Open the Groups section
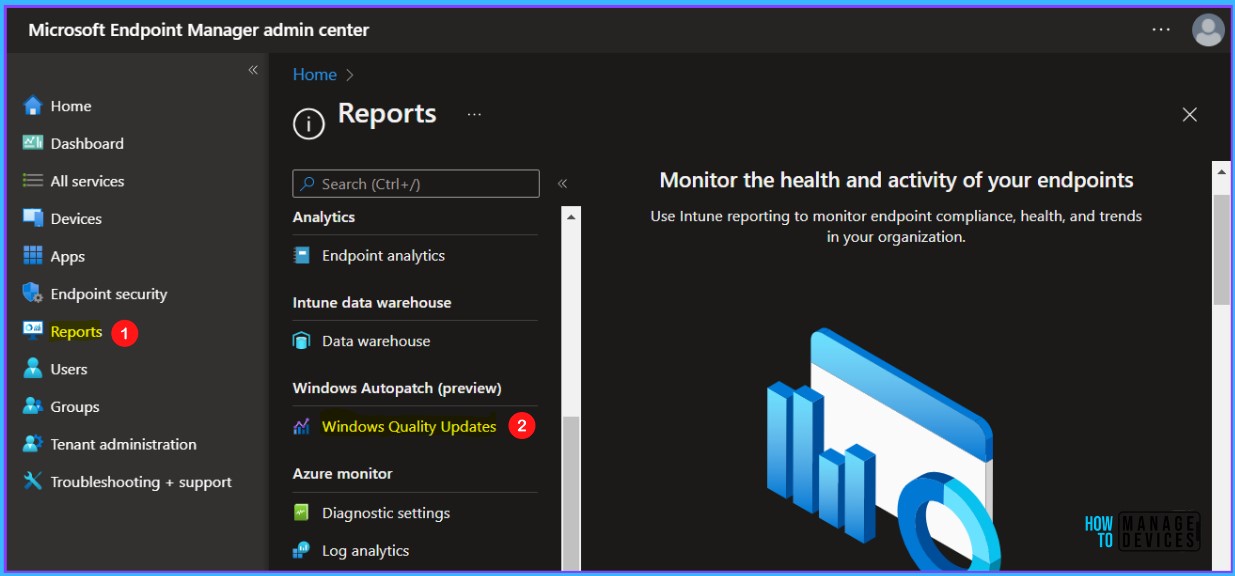Viewport: 1235px width, 576px height. click(x=75, y=407)
